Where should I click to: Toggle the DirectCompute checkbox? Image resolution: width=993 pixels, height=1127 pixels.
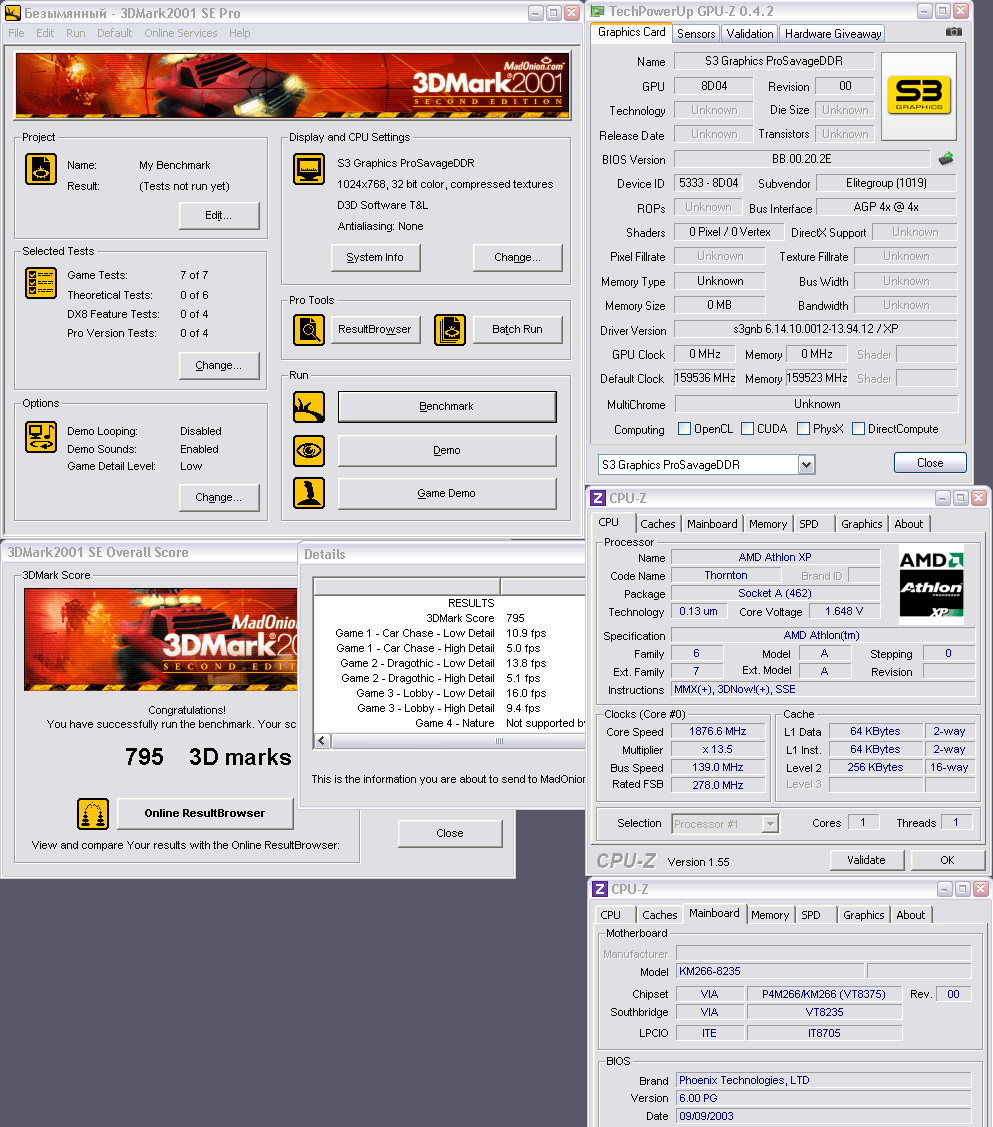coord(858,428)
